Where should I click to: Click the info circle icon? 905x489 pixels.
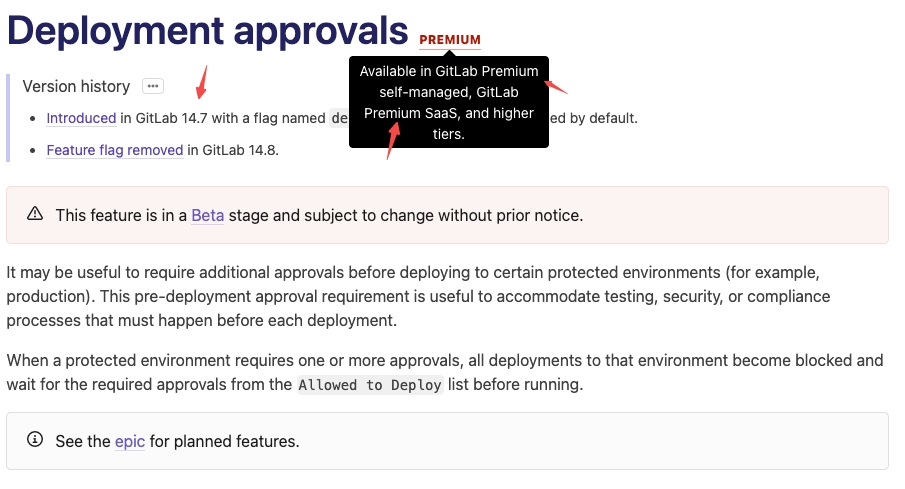click(35, 440)
